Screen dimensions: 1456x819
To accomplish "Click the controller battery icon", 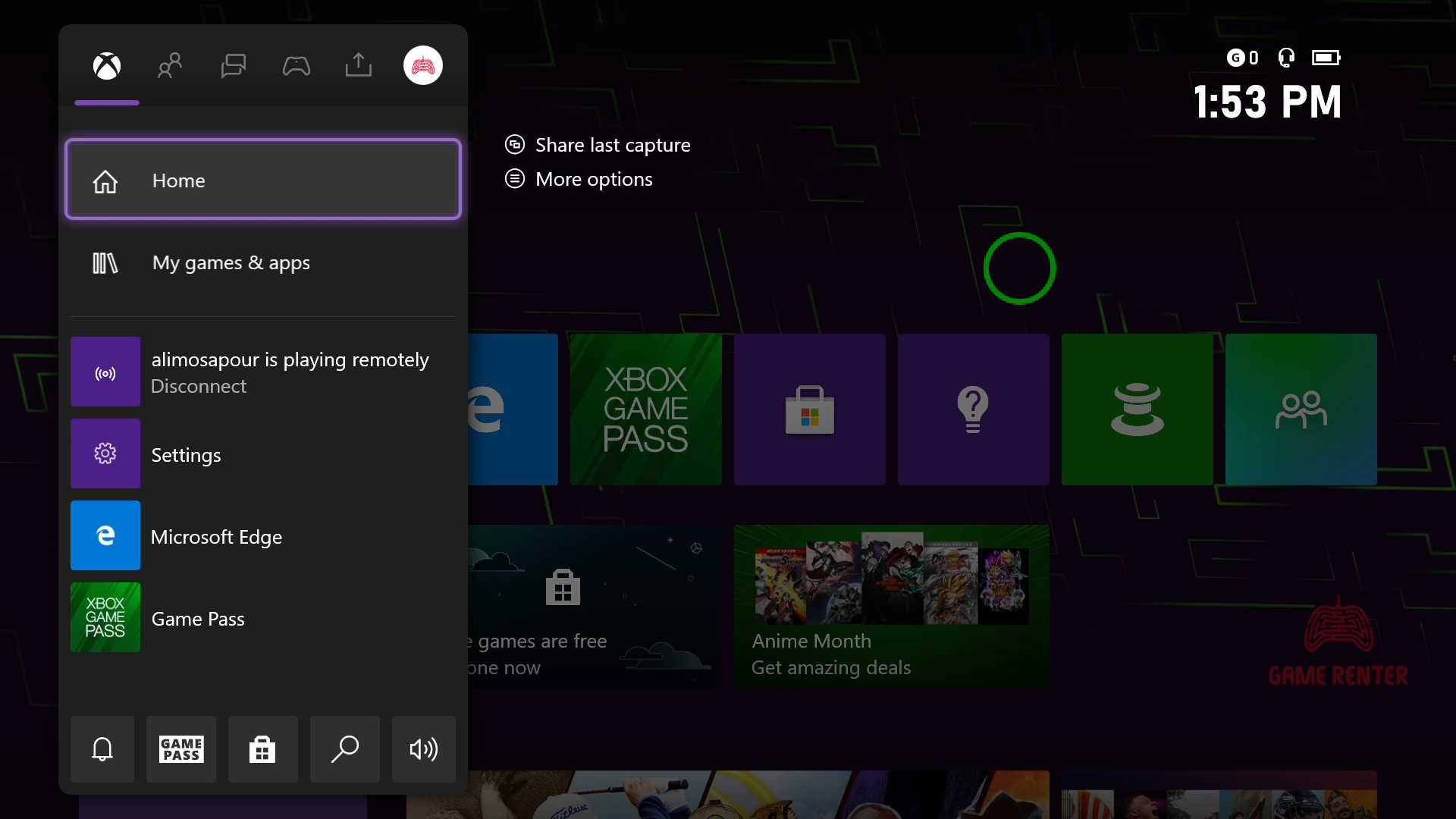I will tap(1326, 58).
